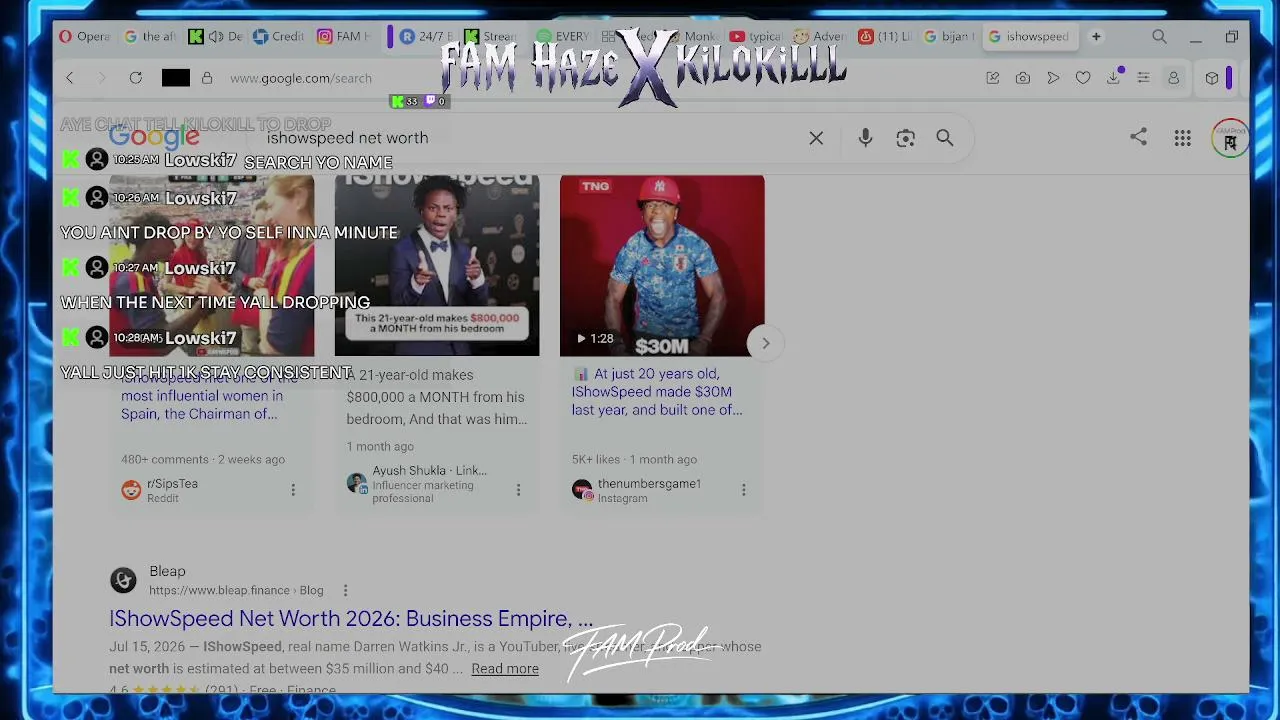Open the IShowSpeed made $30M Instagram post
This screenshot has width=1280, height=720.
[657, 392]
